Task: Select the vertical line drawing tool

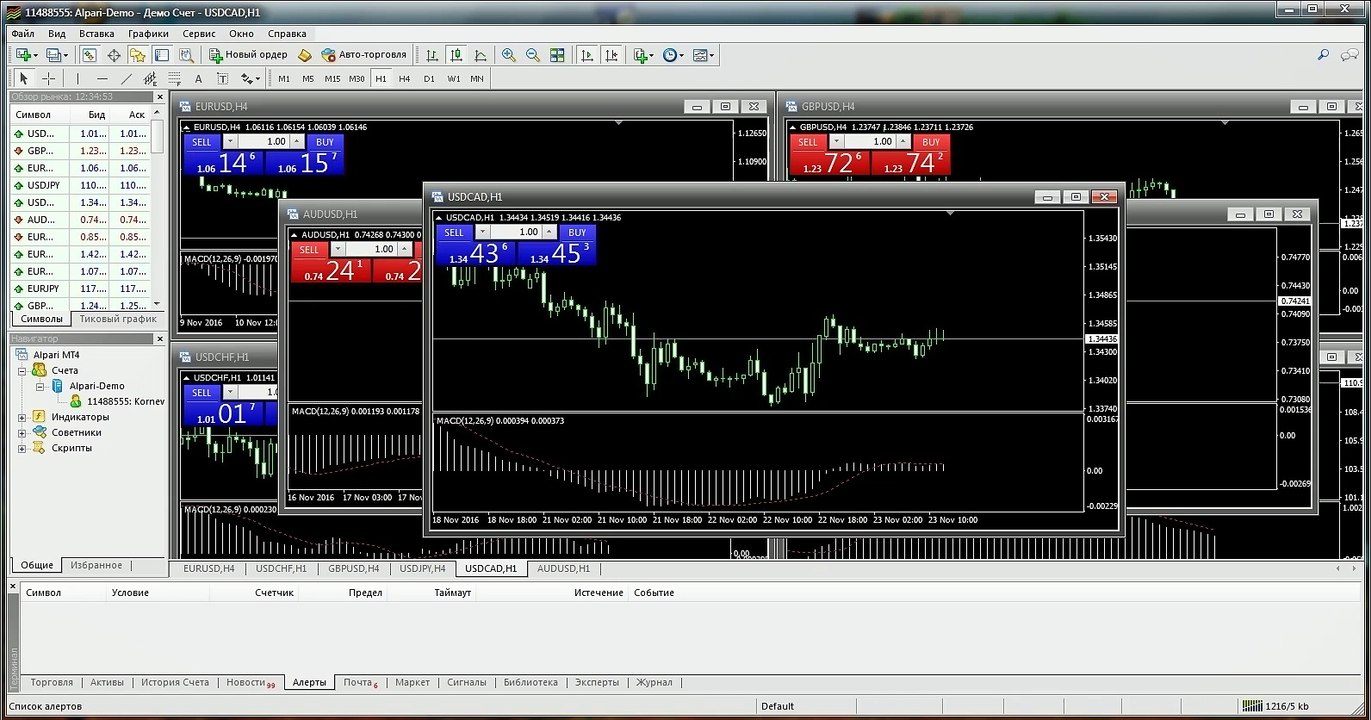Action: click(77, 78)
